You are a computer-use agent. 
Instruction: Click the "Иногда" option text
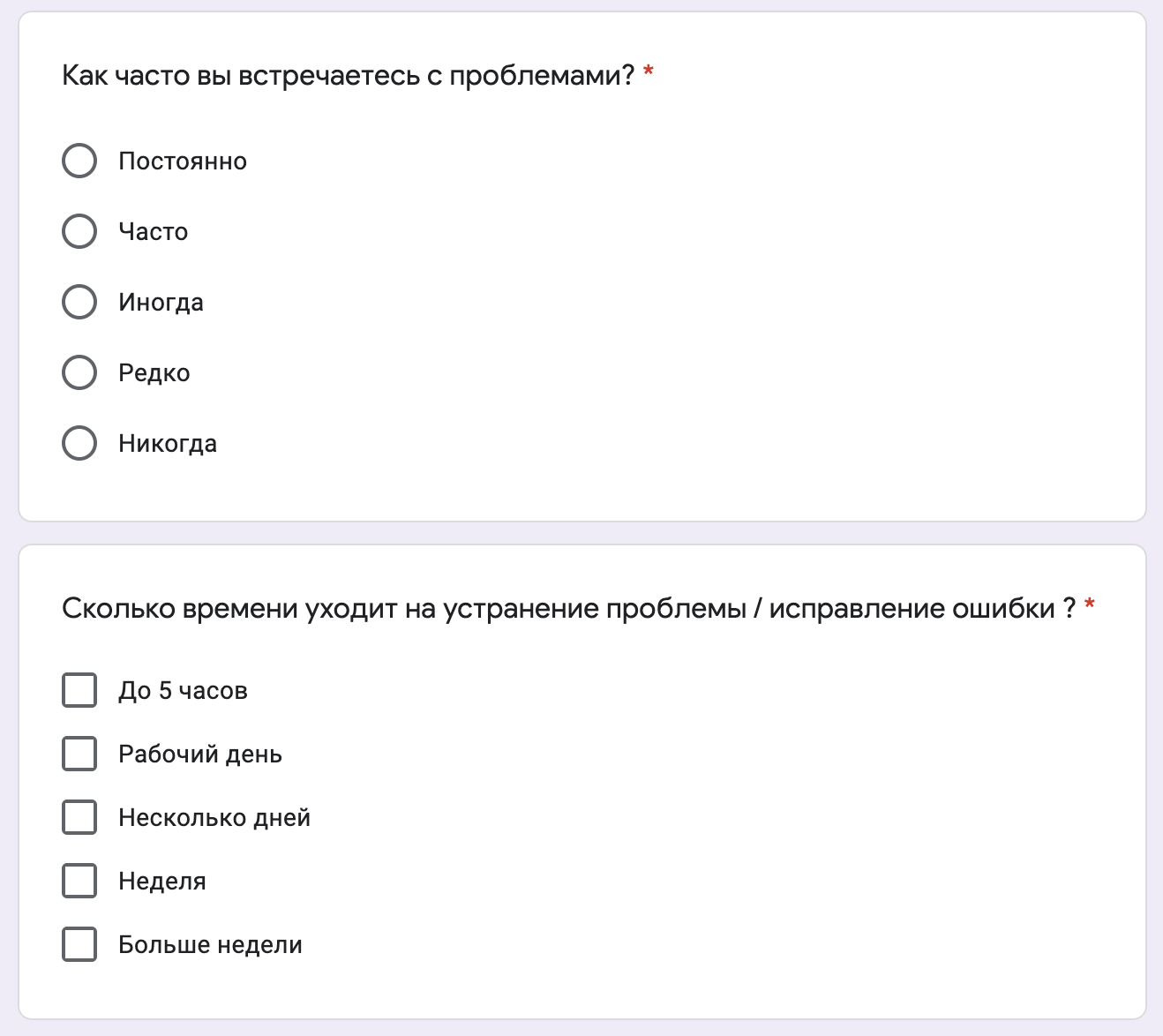161,303
